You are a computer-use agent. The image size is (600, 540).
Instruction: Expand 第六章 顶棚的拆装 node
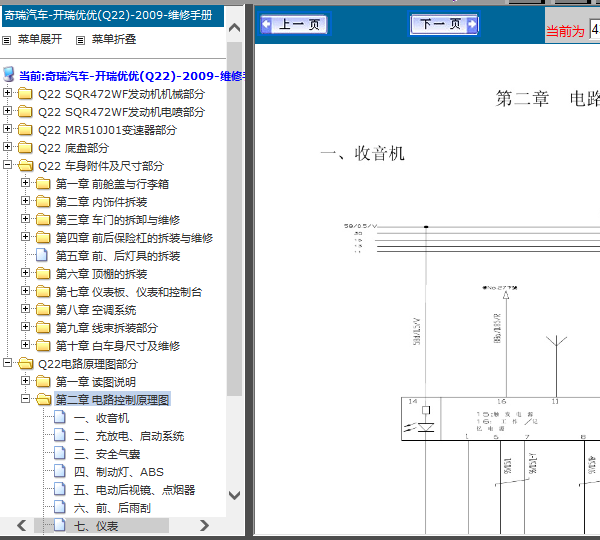(25, 272)
